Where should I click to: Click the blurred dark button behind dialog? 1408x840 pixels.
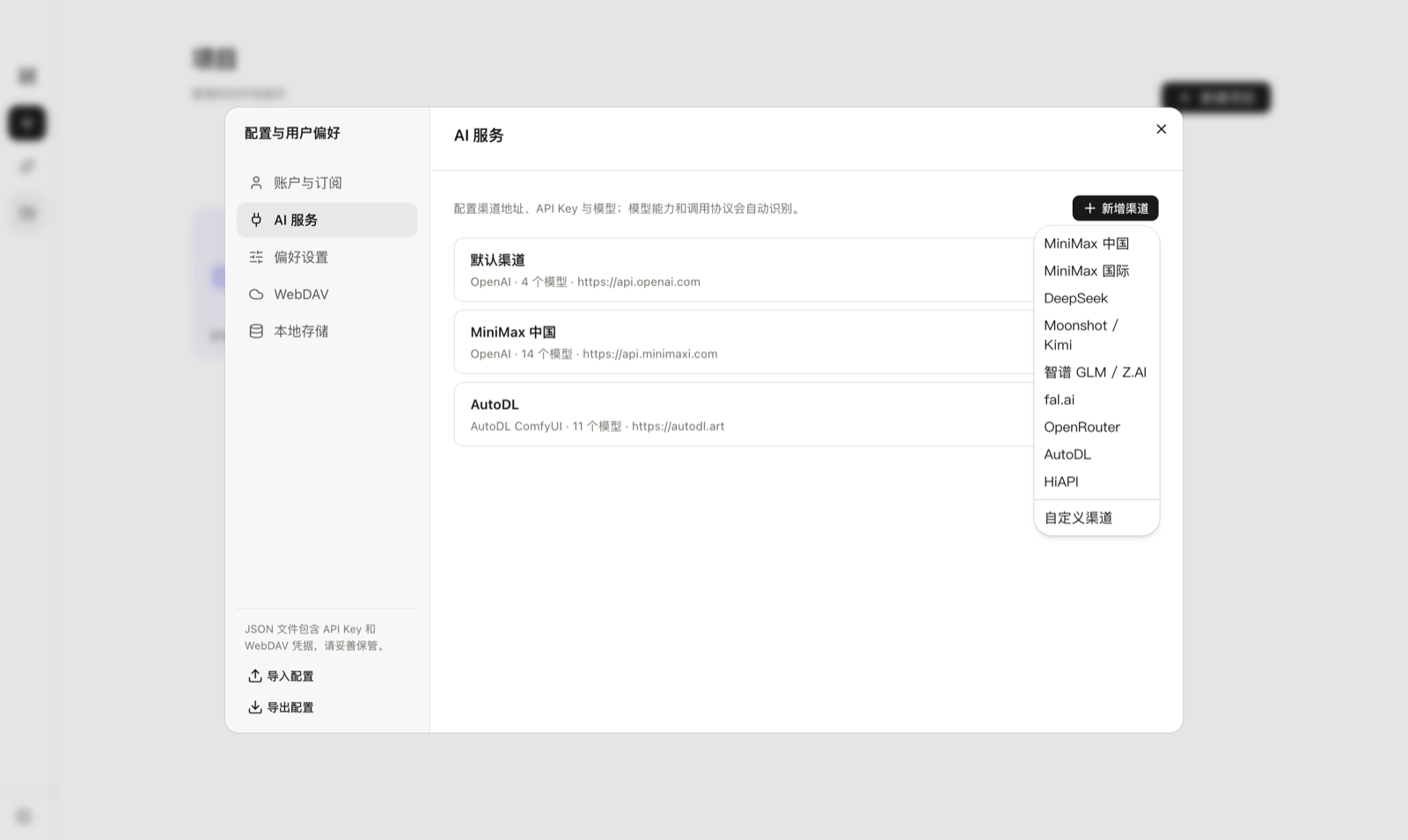(1216, 98)
